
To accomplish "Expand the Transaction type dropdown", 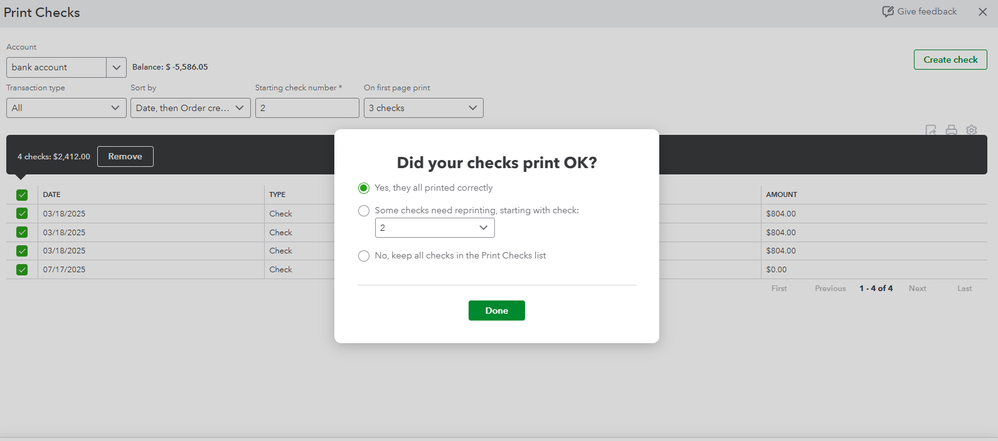I will point(66,108).
